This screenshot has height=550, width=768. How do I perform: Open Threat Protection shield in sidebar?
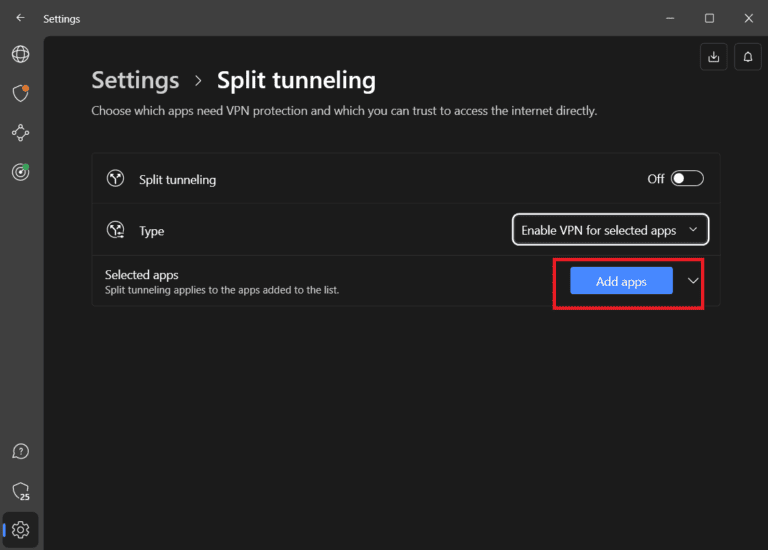[x=20, y=93]
